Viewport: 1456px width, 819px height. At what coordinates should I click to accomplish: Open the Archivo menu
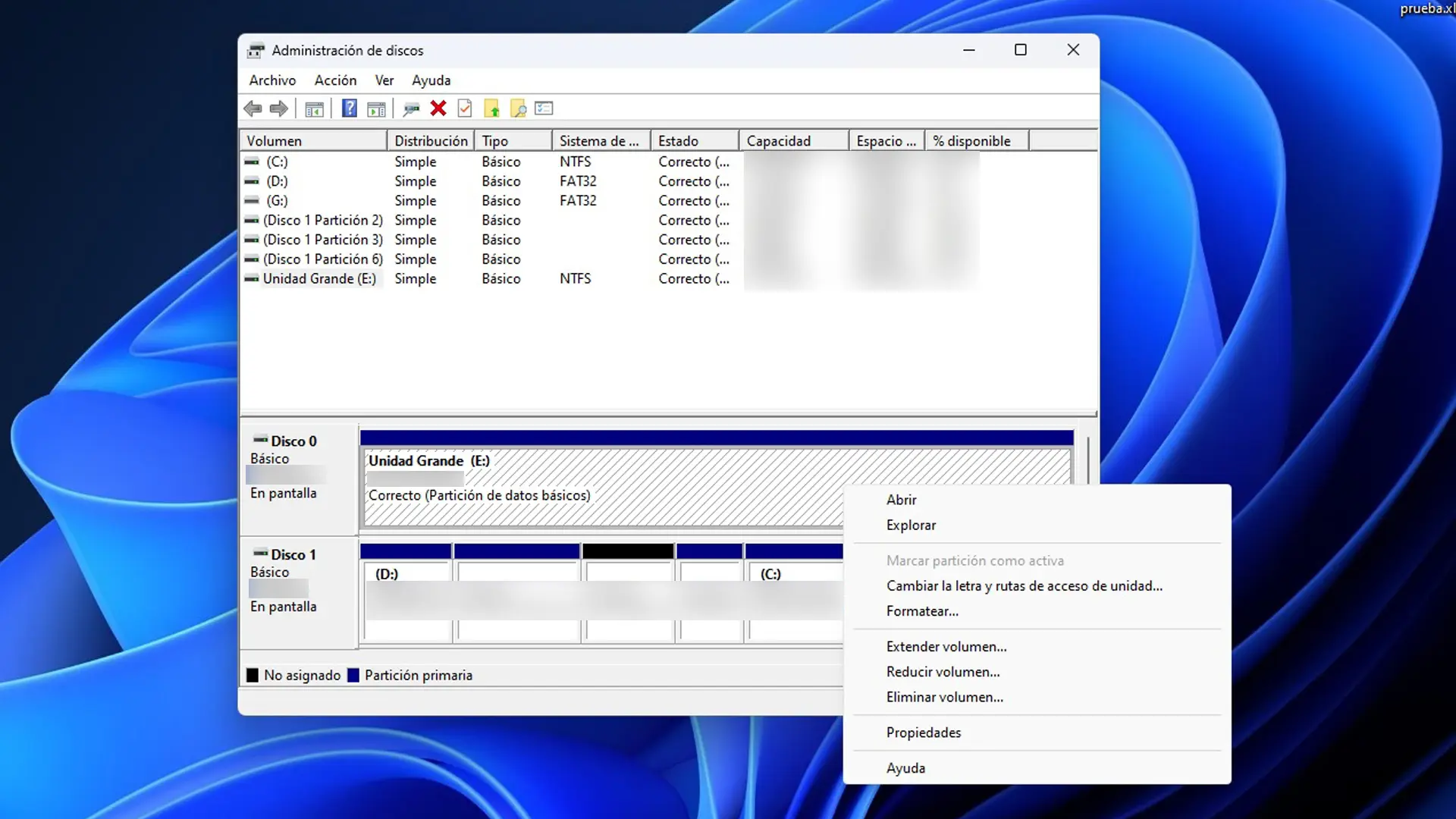(x=272, y=80)
